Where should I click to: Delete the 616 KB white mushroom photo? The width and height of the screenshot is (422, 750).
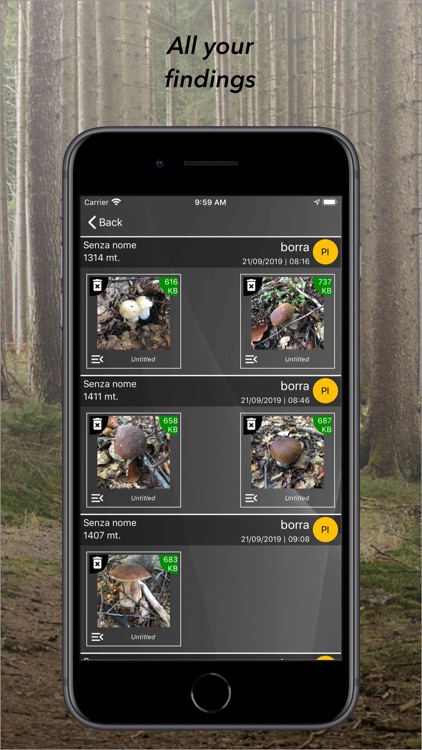click(x=97, y=286)
